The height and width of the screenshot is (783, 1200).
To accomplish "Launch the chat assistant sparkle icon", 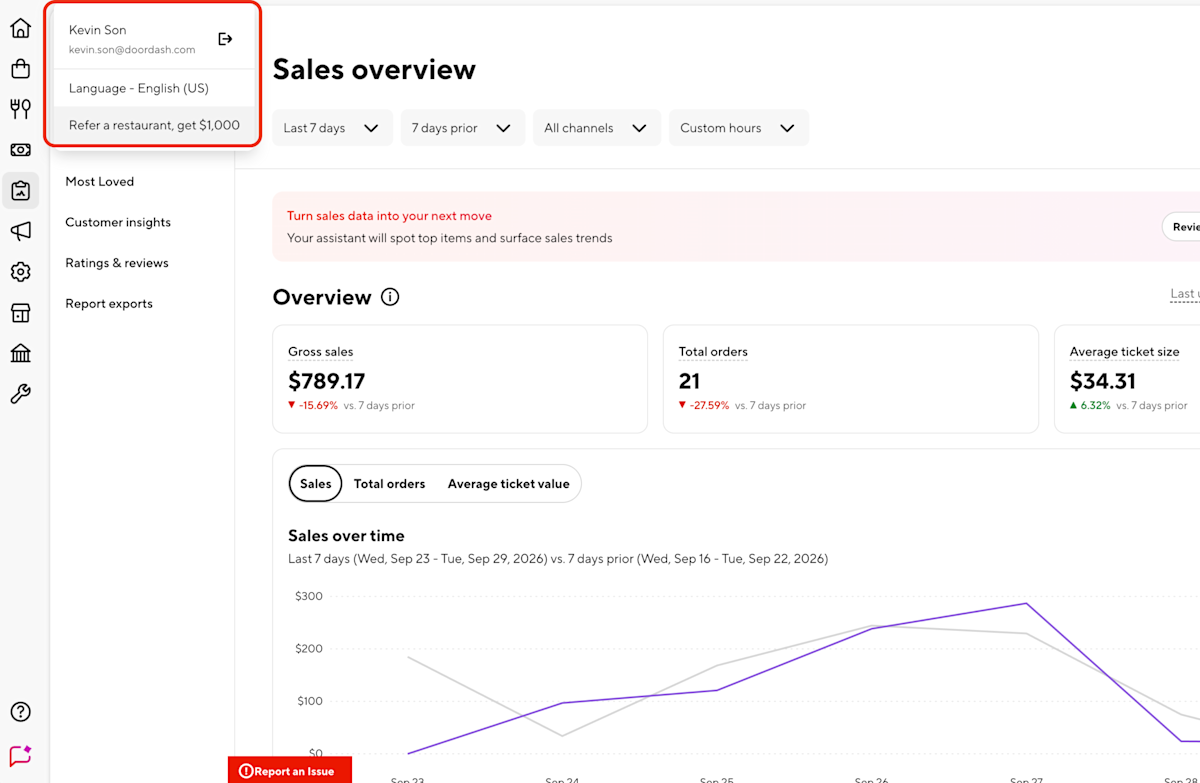I will tap(20, 756).
